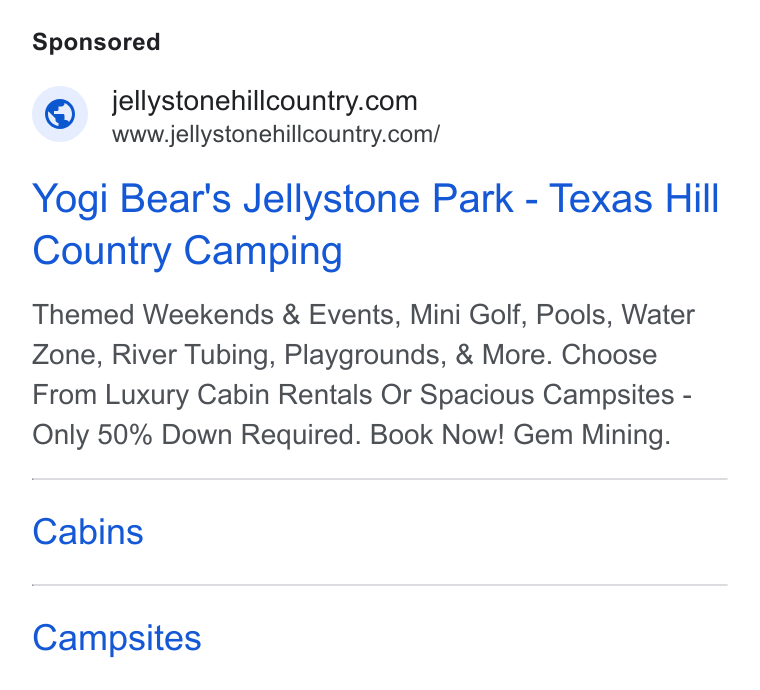Image resolution: width=760 pixels, height=690 pixels.
Task: Click "Country Camping" on the headline's second line
Action: tap(187, 251)
